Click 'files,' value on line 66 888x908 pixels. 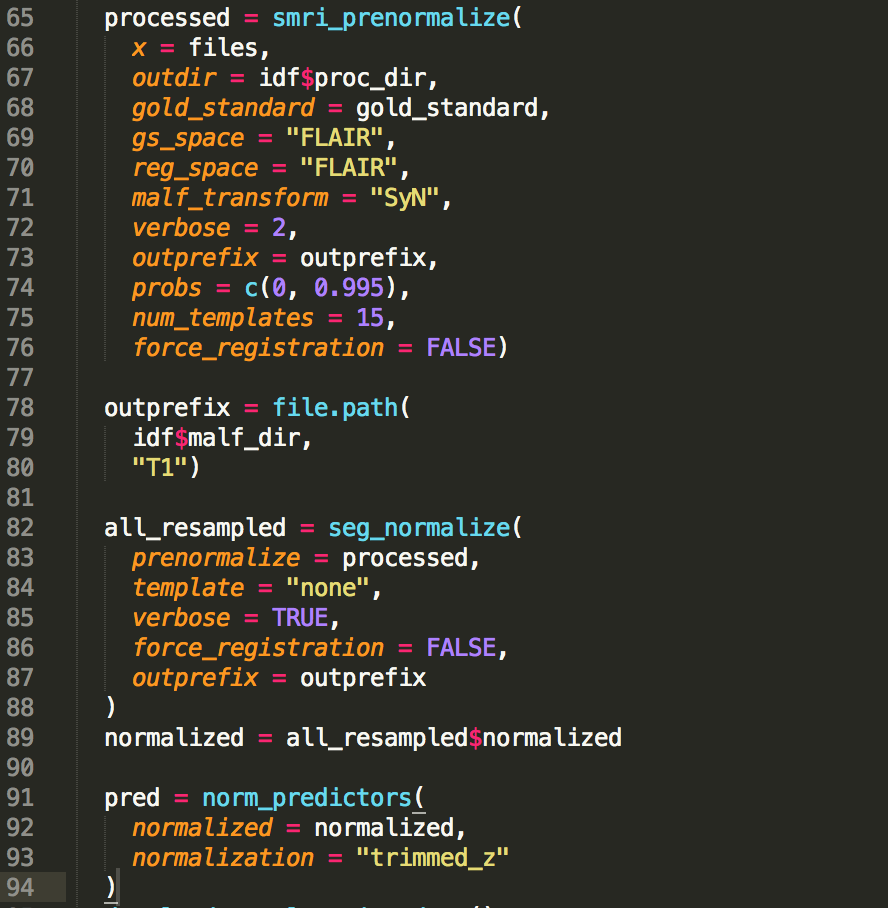pos(229,48)
